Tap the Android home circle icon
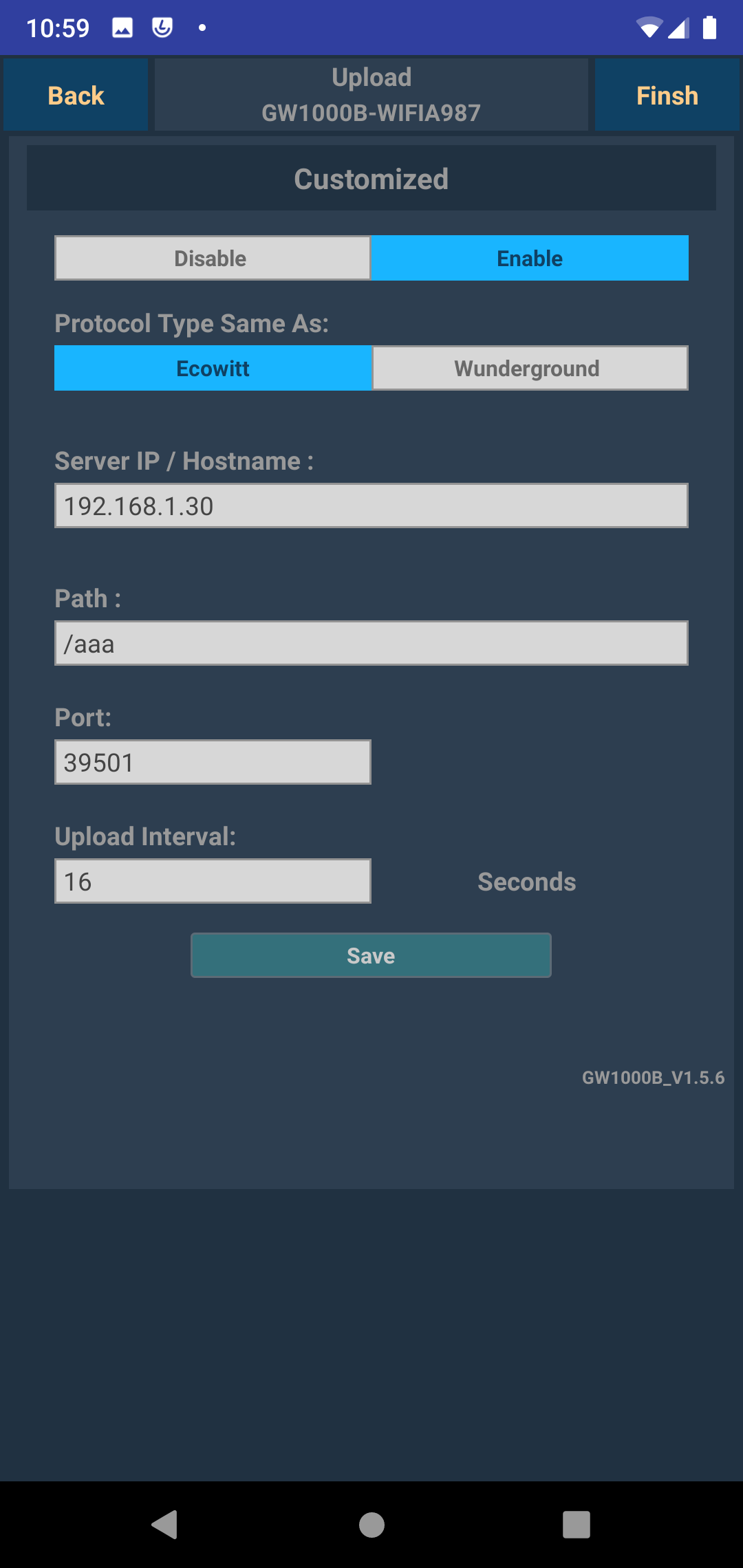This screenshot has width=743, height=1568. (371, 1525)
